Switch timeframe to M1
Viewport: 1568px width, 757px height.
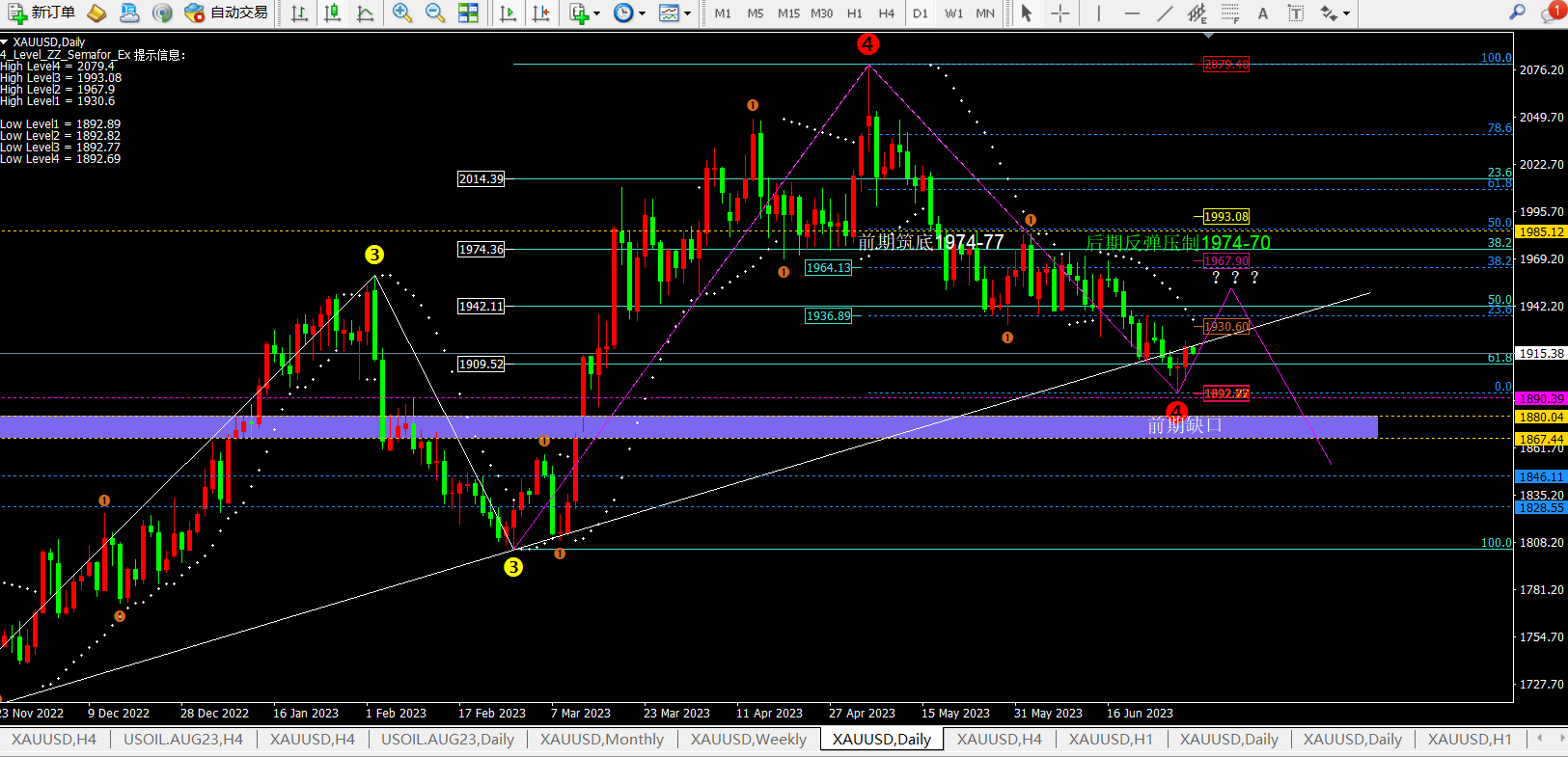pos(723,13)
